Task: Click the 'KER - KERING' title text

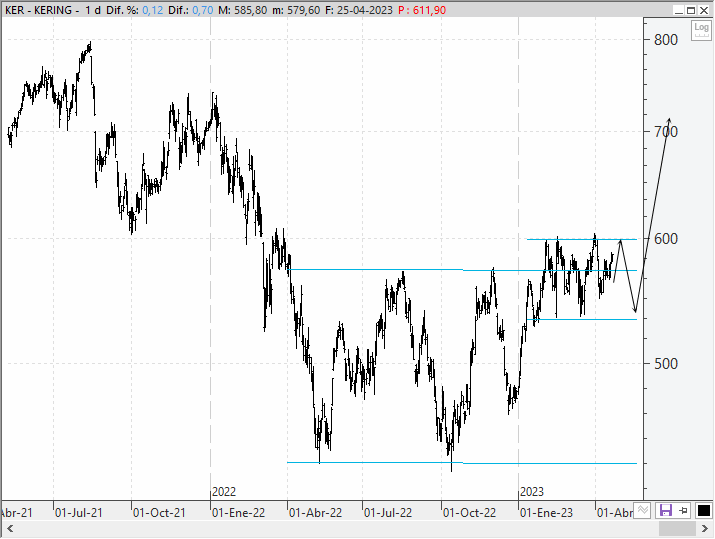Action: pos(38,10)
